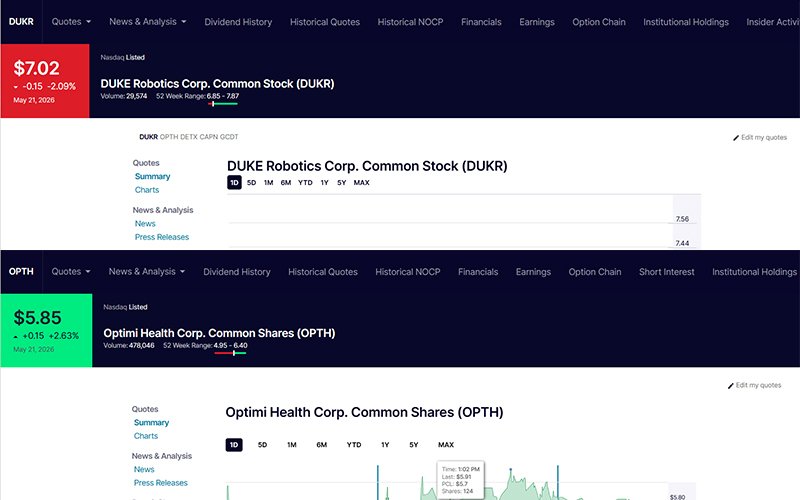Open Financials in DUKR nav bar
The image size is (800, 500).
click(481, 22)
